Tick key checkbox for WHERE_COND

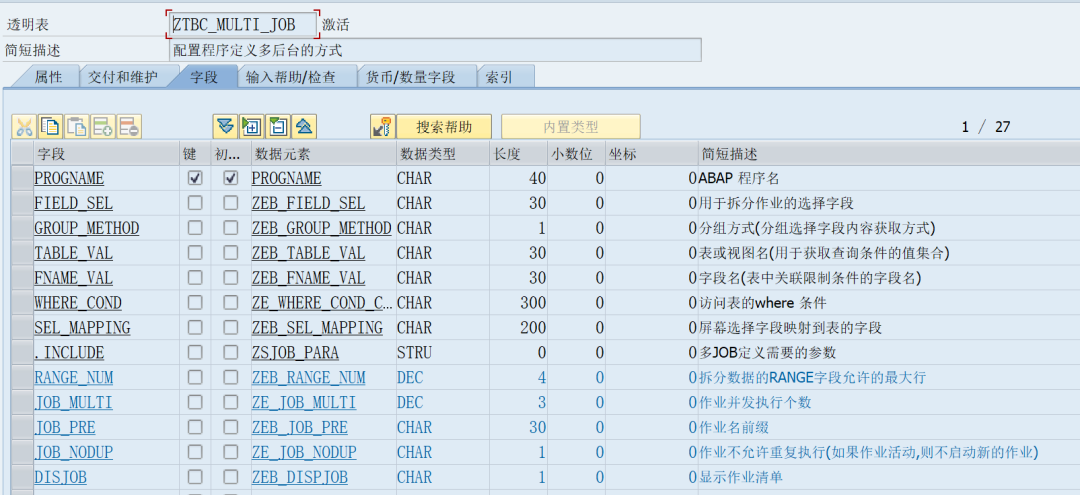pyautogui.click(x=195, y=303)
